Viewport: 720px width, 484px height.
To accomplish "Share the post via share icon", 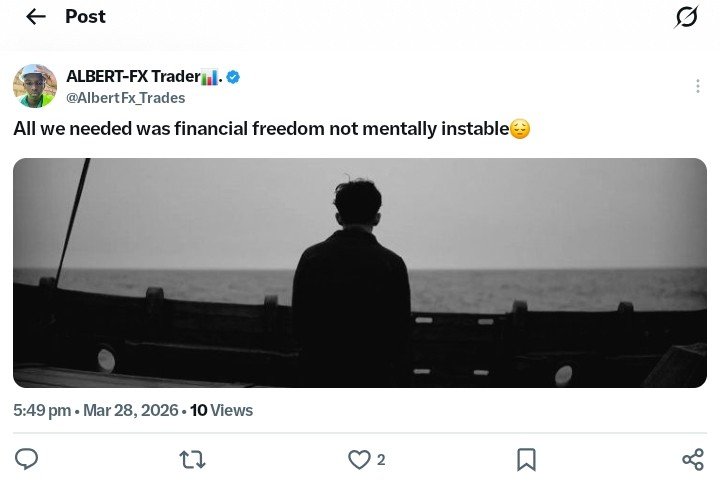I will pyautogui.click(x=692, y=459).
